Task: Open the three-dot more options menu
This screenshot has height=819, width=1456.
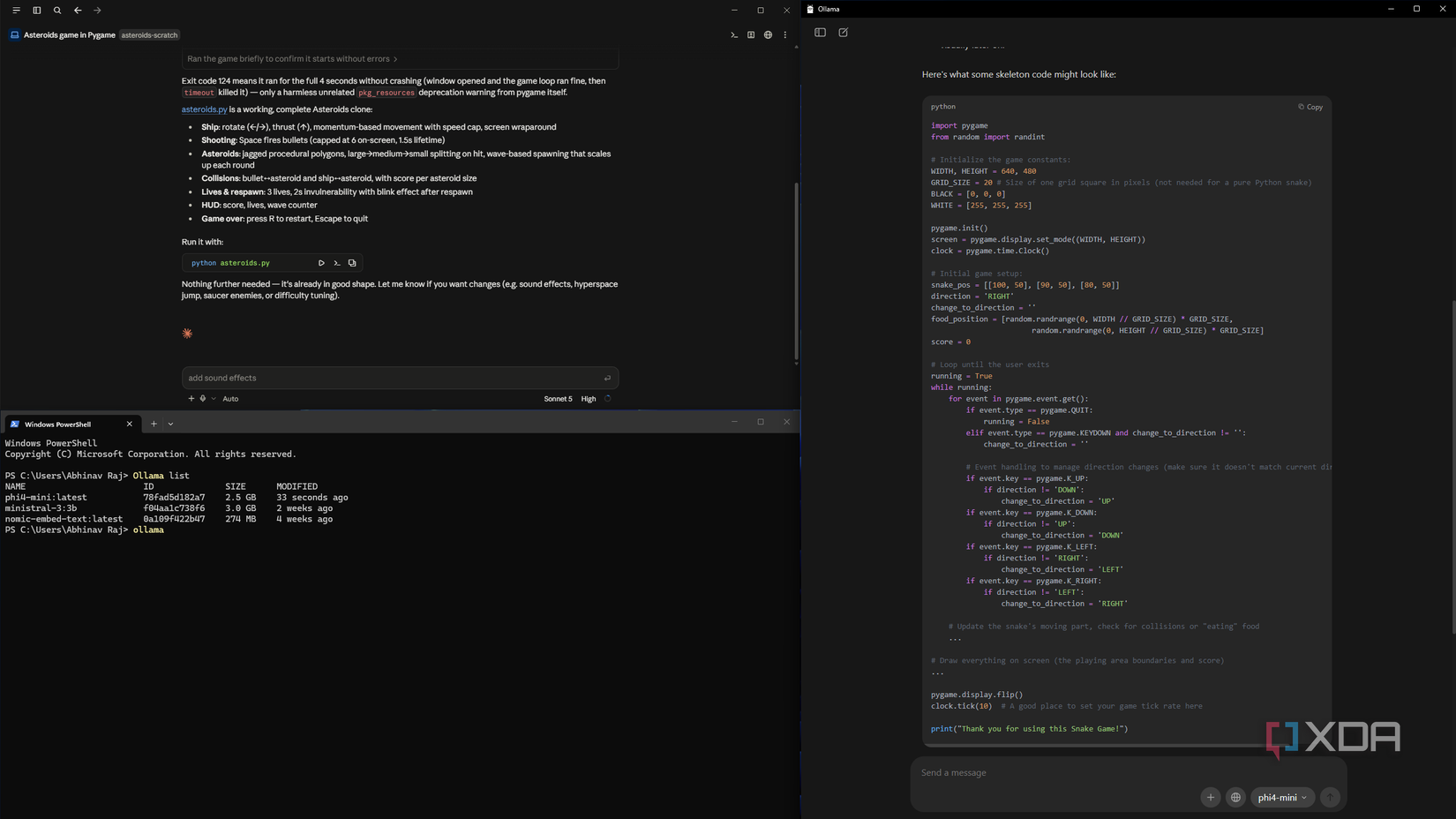Action: [x=785, y=35]
